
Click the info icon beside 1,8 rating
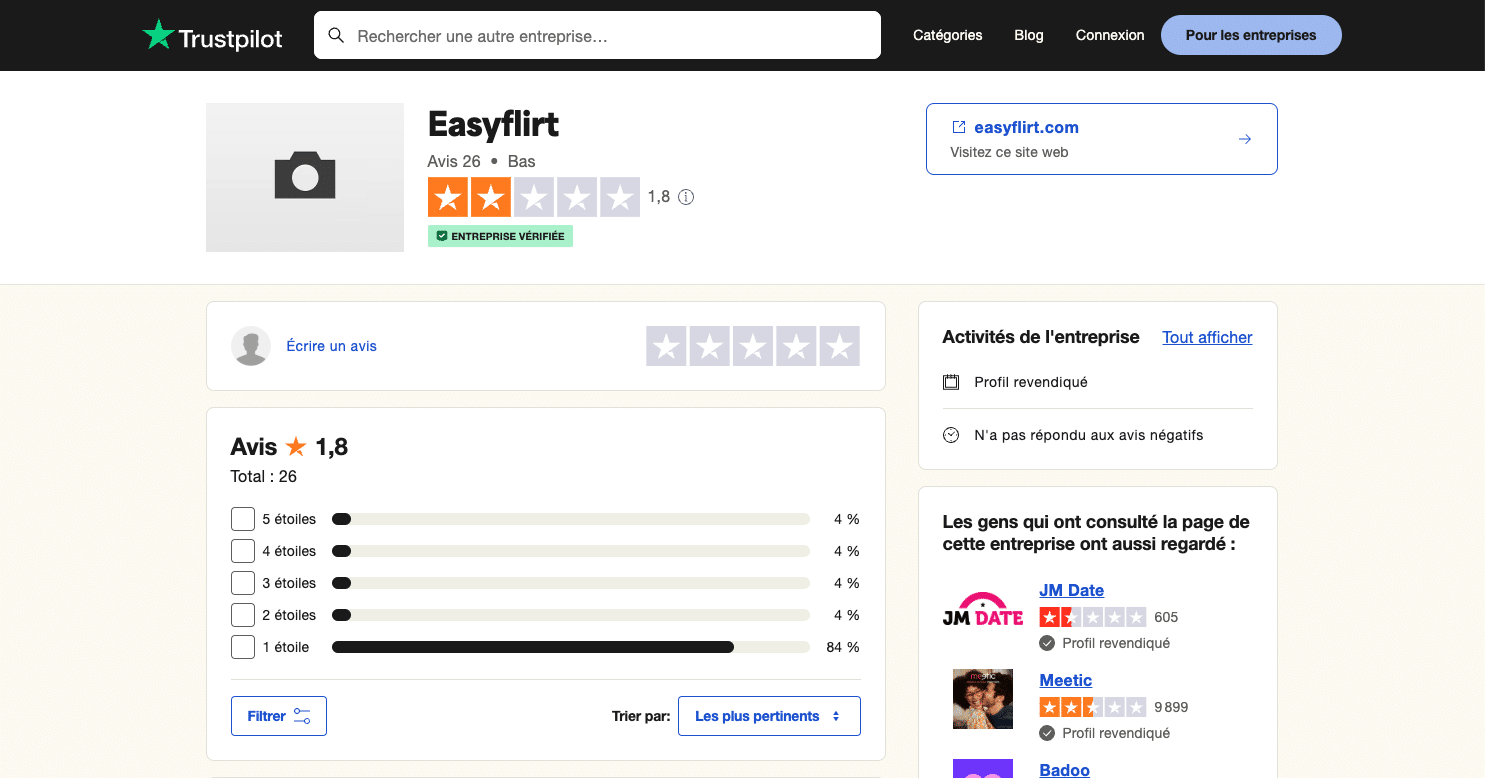pos(686,197)
